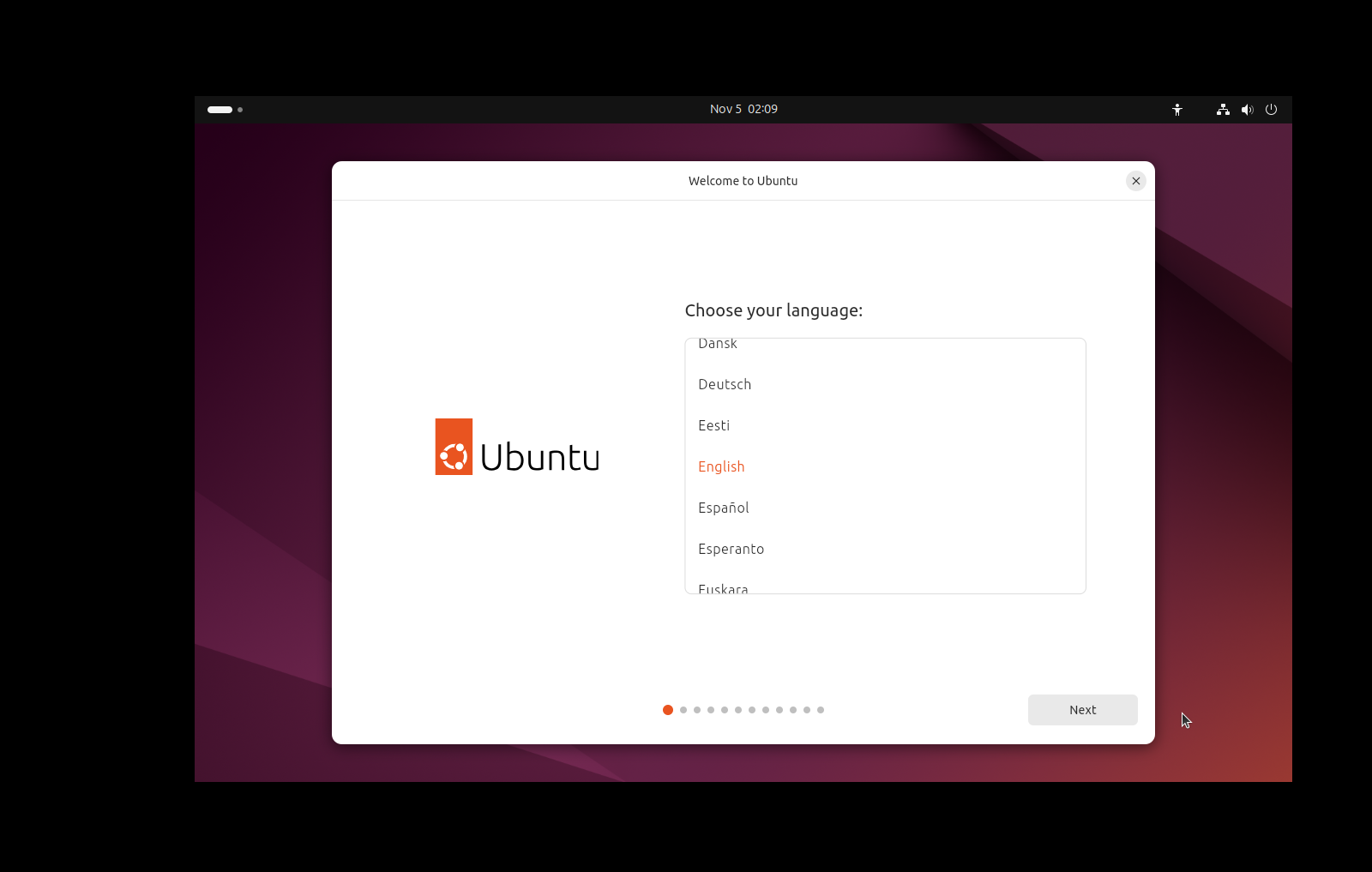The image size is (1372, 872).
Task: Click the volume speaker icon
Action: coord(1247,110)
